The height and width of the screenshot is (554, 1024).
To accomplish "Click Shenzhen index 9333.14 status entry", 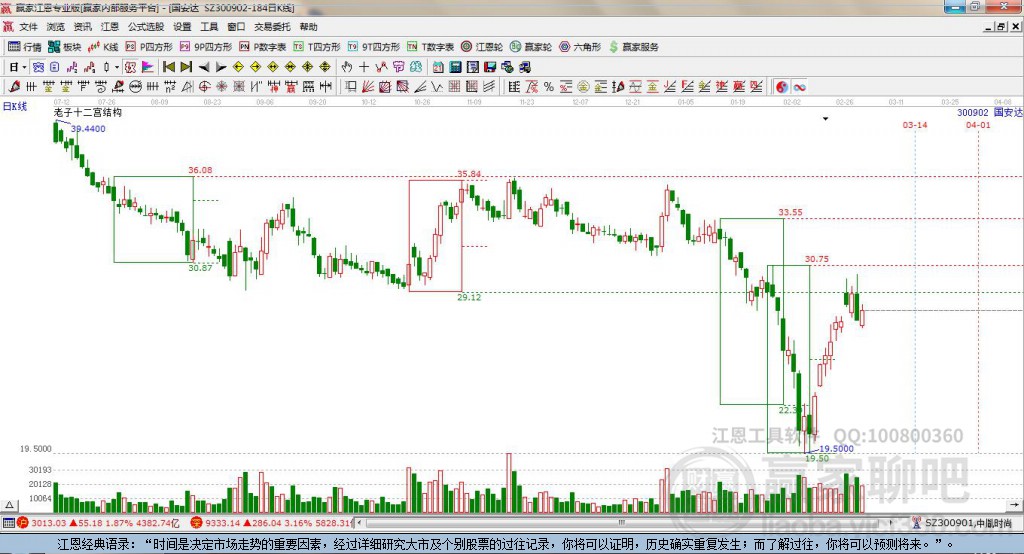I will [x=271, y=523].
